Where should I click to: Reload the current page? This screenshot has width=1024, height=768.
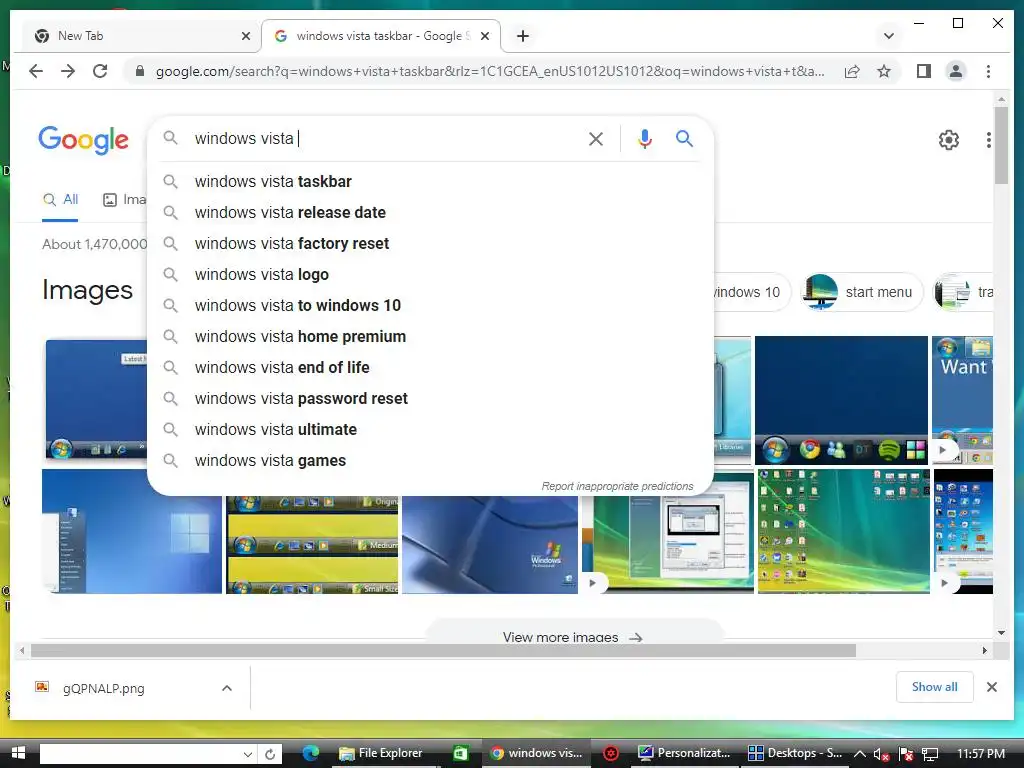point(100,71)
